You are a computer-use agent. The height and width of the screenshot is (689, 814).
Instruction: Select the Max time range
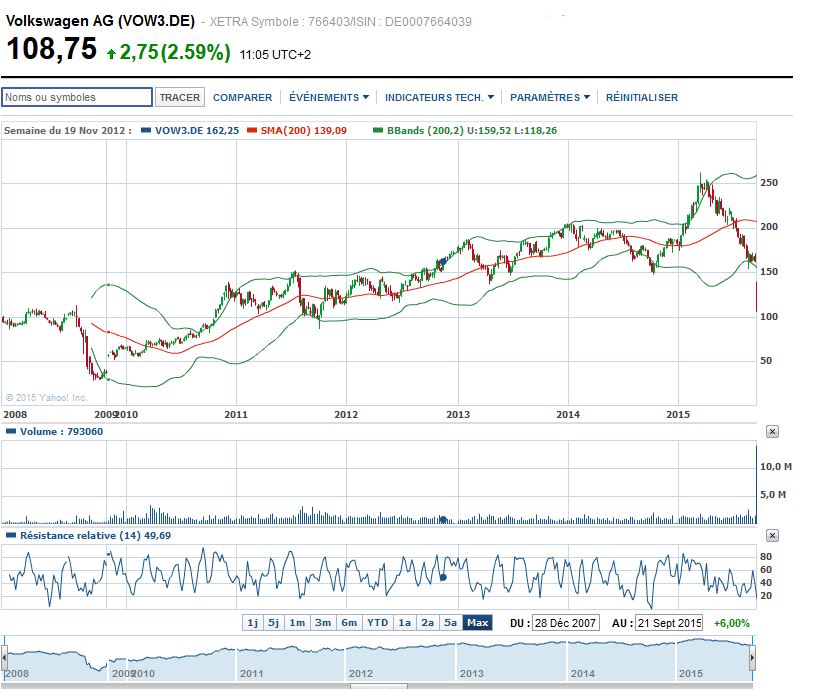pyautogui.click(x=478, y=623)
